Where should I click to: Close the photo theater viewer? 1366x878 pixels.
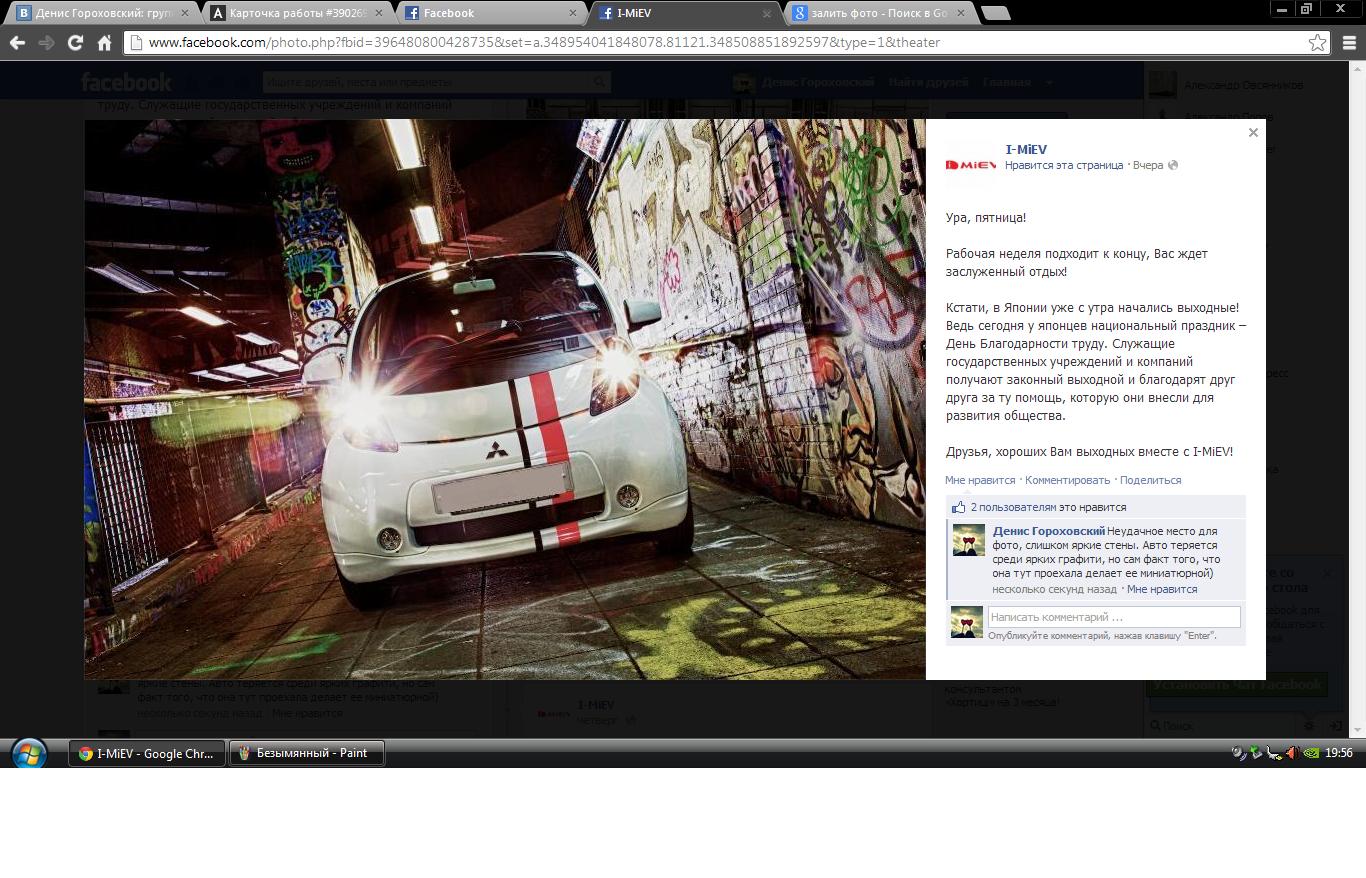tap(1253, 133)
